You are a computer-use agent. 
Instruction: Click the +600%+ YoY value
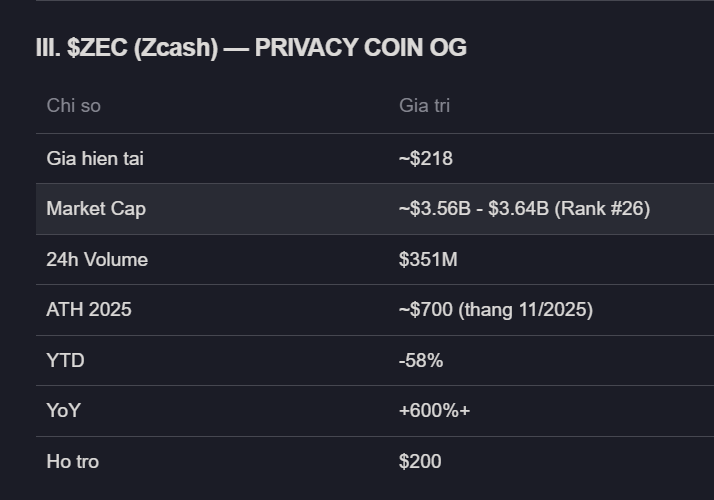coord(434,411)
